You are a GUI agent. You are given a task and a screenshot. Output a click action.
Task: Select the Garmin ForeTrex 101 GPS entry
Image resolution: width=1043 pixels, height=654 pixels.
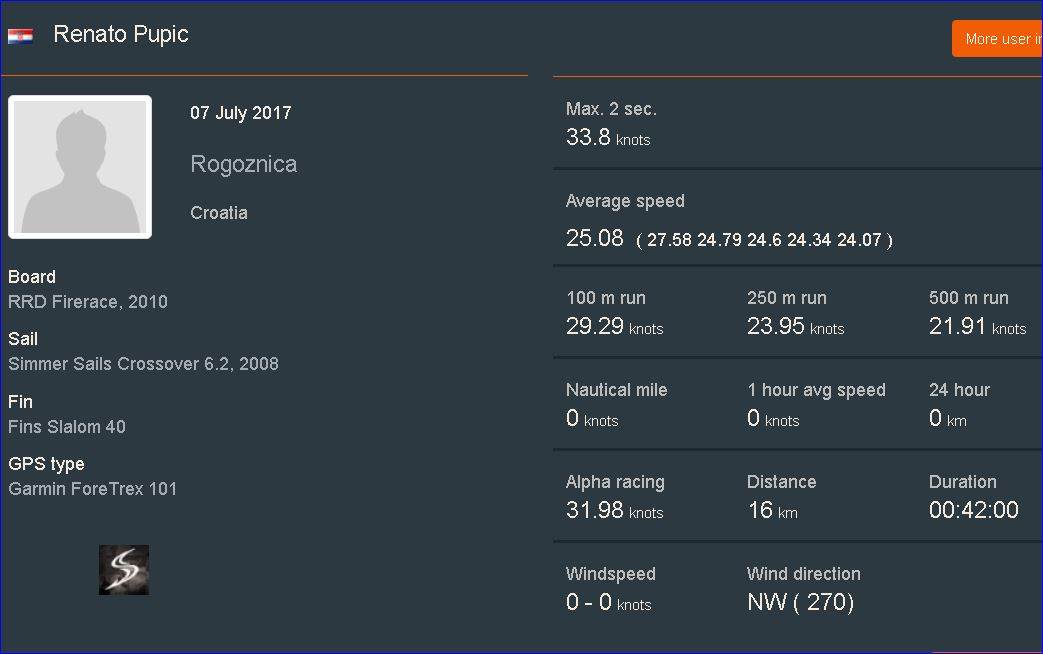pyautogui.click(x=93, y=489)
